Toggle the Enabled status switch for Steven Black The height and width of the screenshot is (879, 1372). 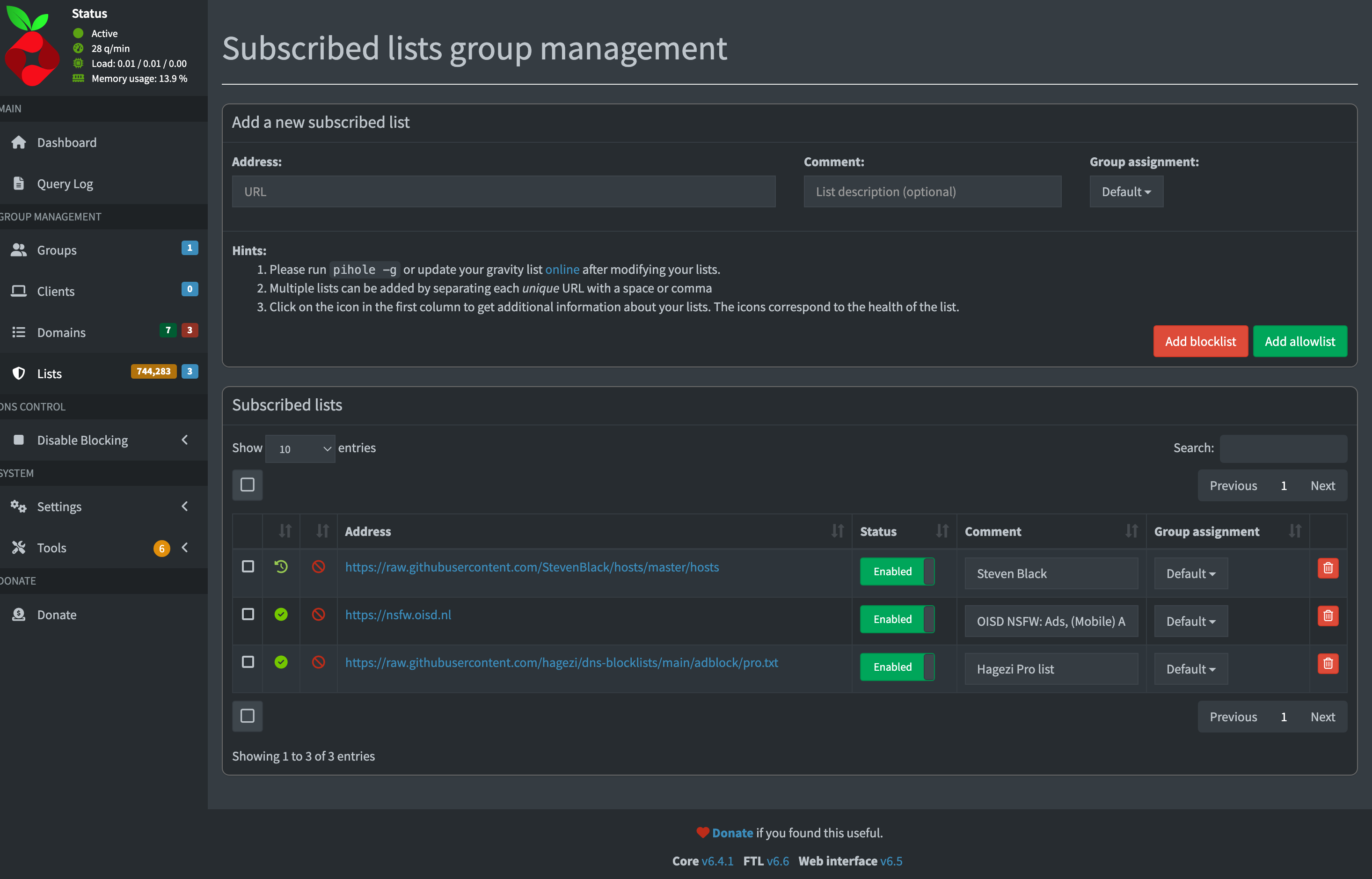tap(897, 571)
